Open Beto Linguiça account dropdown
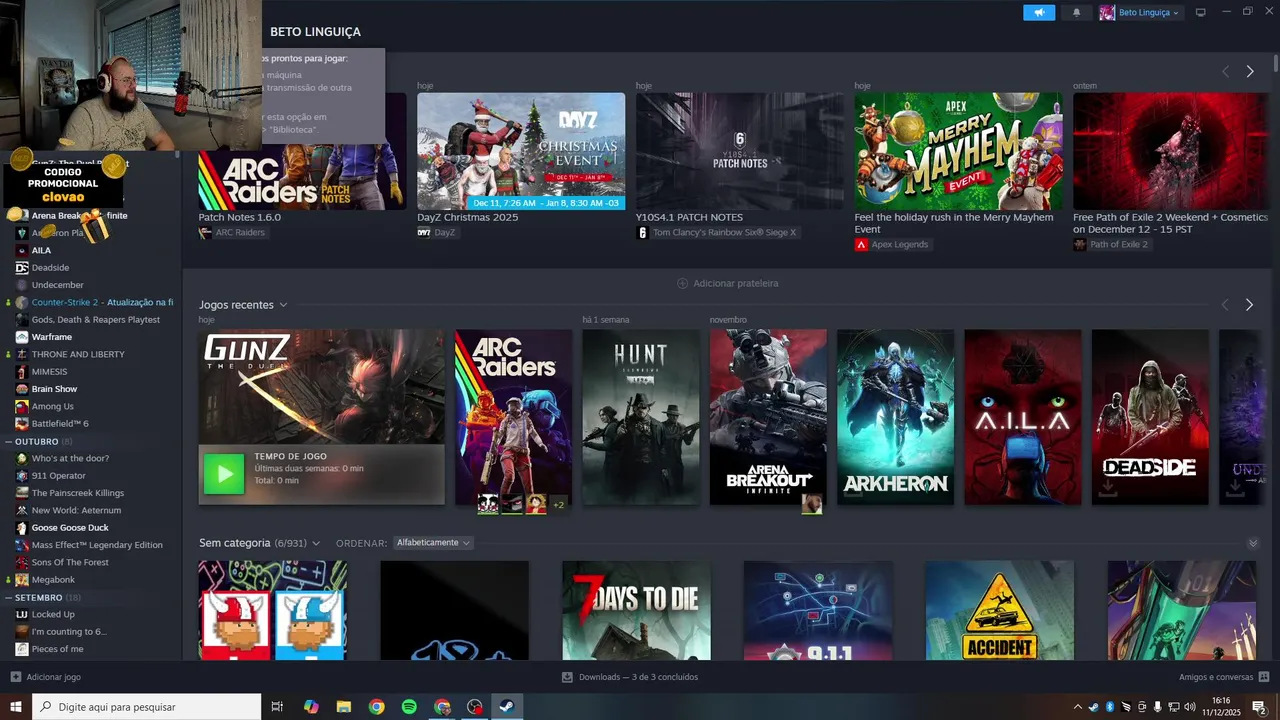The height and width of the screenshot is (720, 1280). (x=1140, y=13)
